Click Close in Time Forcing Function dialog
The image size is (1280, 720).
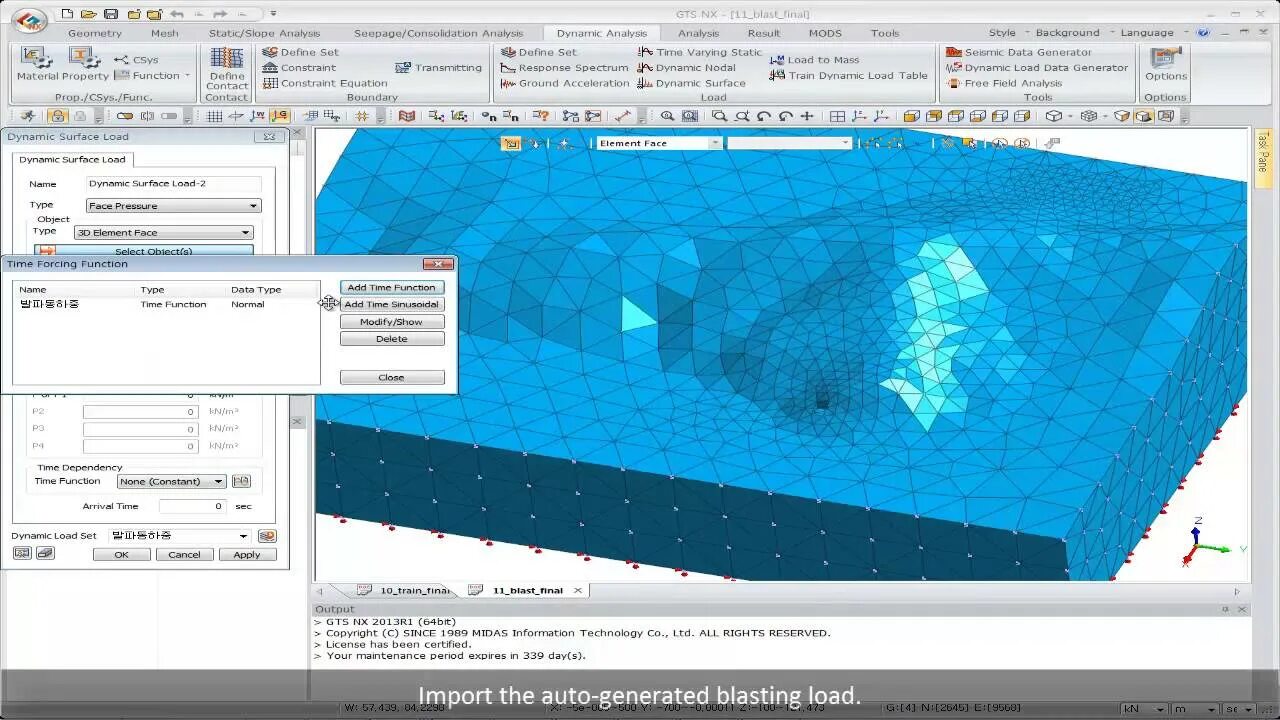point(392,377)
